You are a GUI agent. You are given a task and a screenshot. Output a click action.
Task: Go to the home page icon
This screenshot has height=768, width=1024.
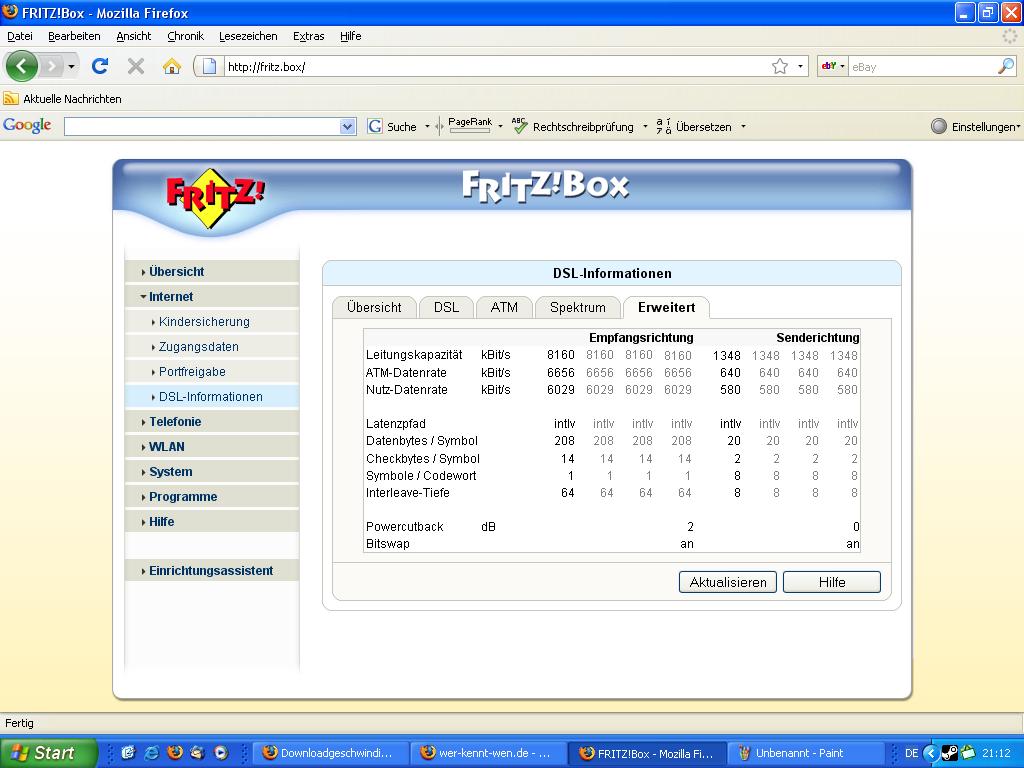172,66
